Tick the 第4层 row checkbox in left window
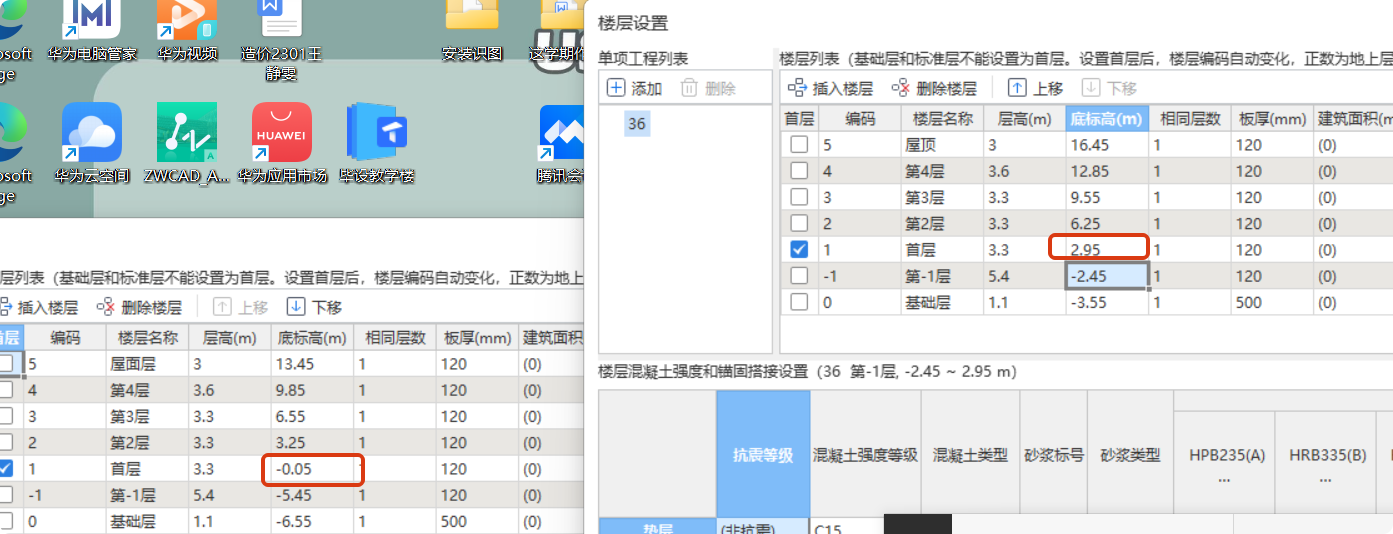This screenshot has height=534, width=1393. (x=7, y=390)
